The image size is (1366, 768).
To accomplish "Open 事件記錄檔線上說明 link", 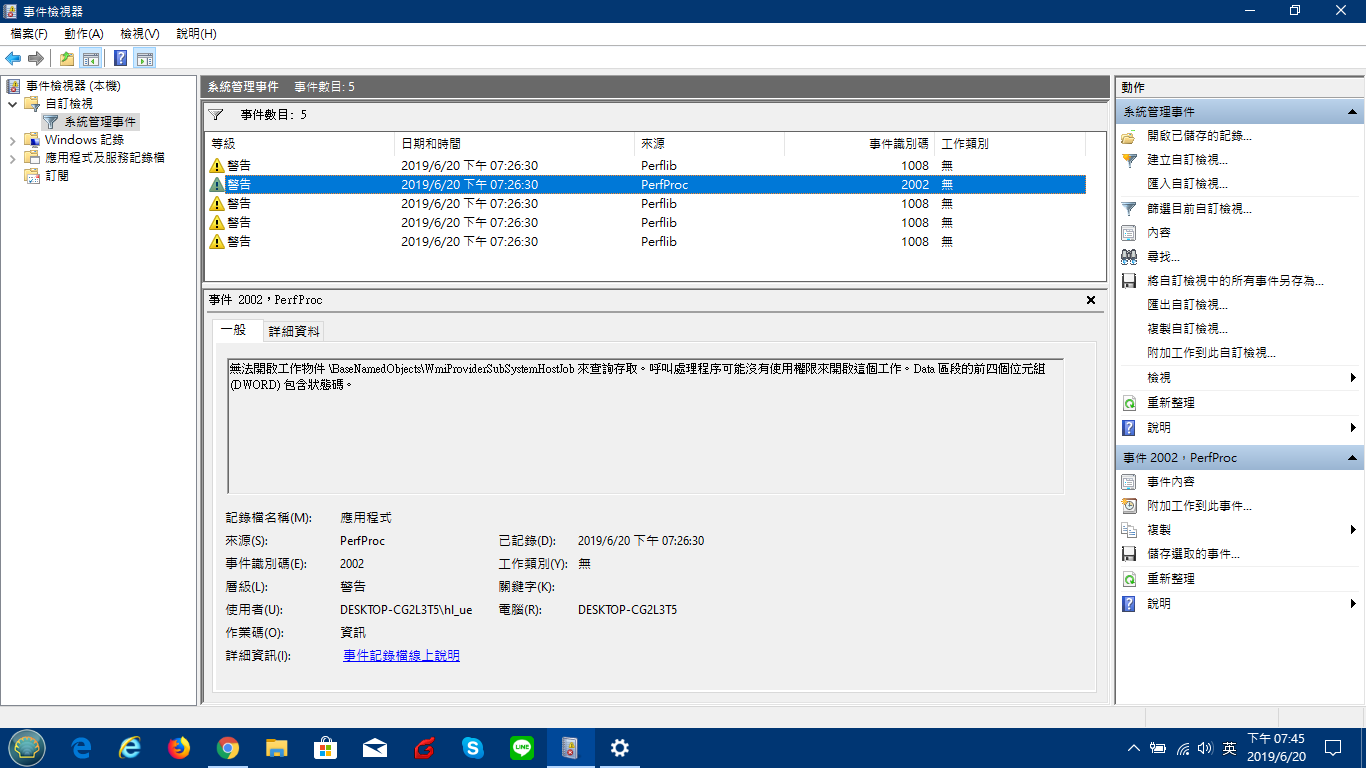I will (x=401, y=656).
